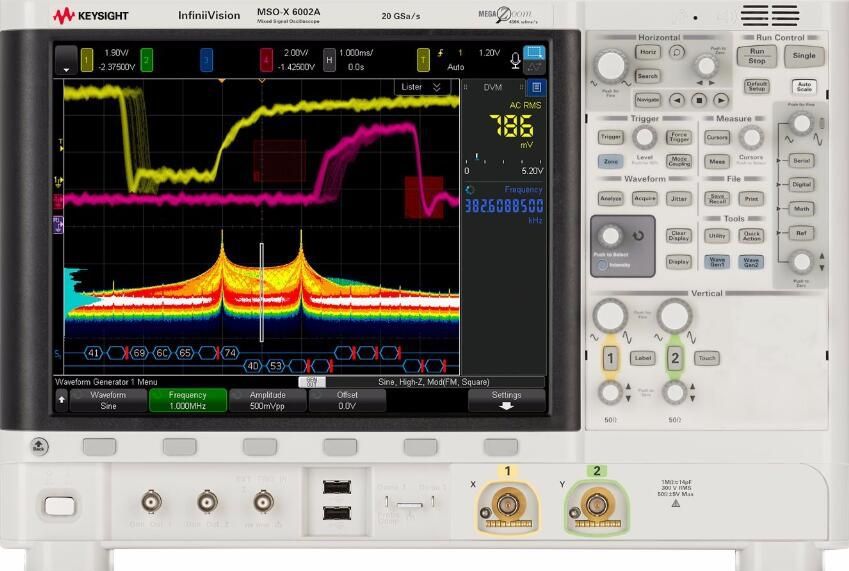Click the Clear Display button
This screenshot has height=571, width=849.
tap(679, 236)
